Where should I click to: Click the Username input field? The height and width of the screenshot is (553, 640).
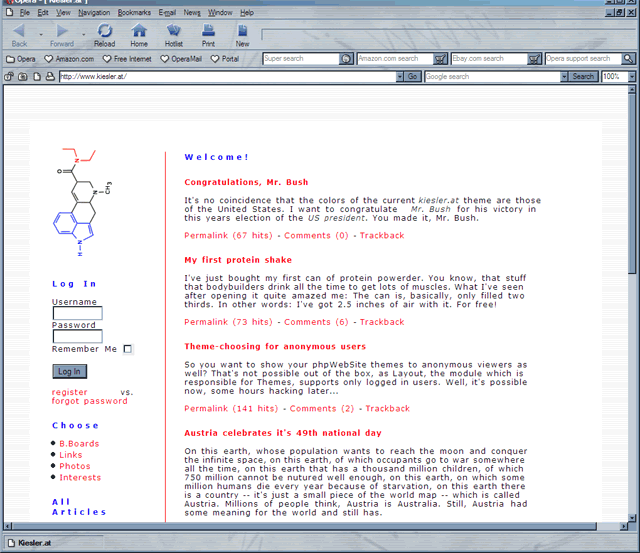click(77, 314)
